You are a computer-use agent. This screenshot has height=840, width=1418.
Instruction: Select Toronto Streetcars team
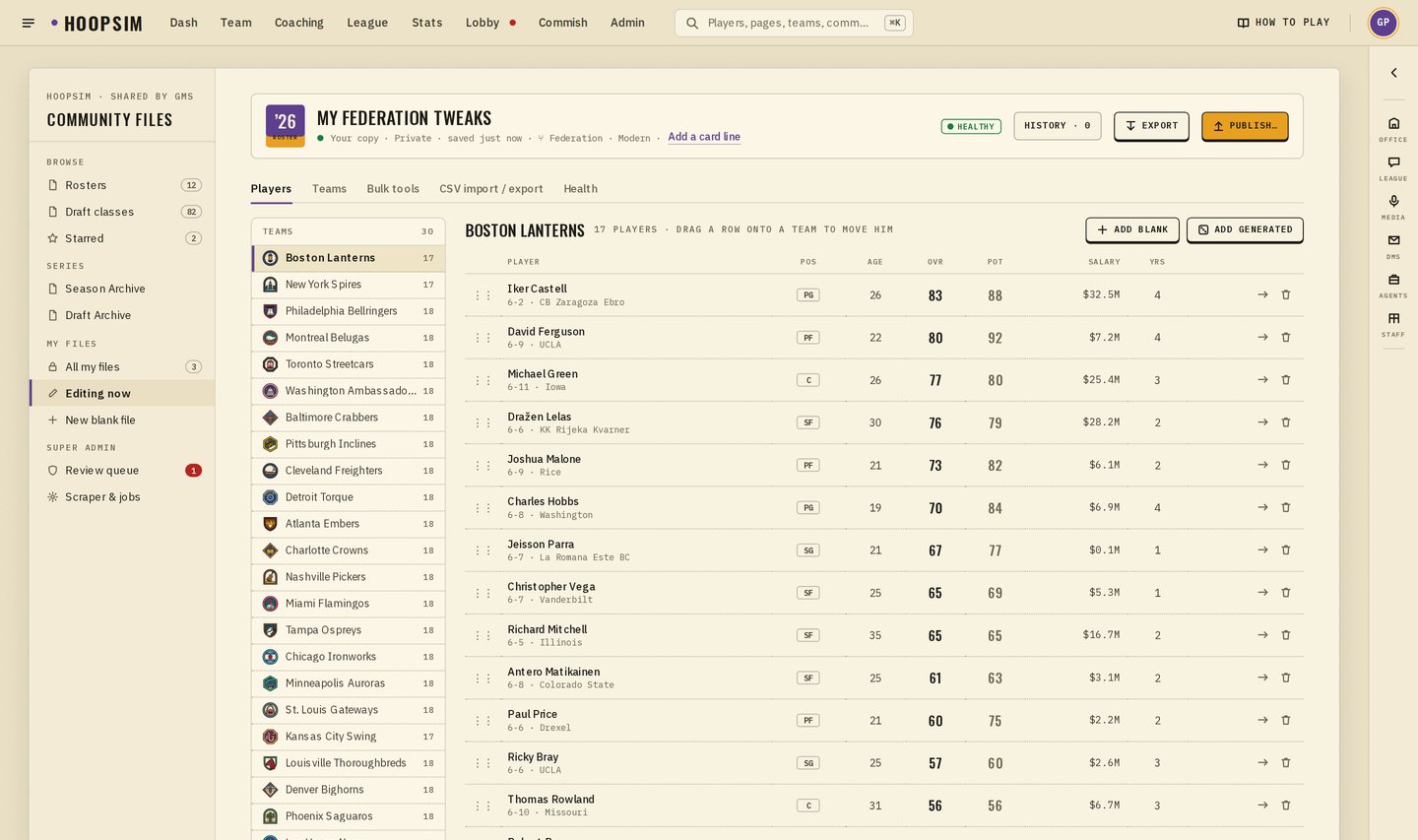click(349, 364)
